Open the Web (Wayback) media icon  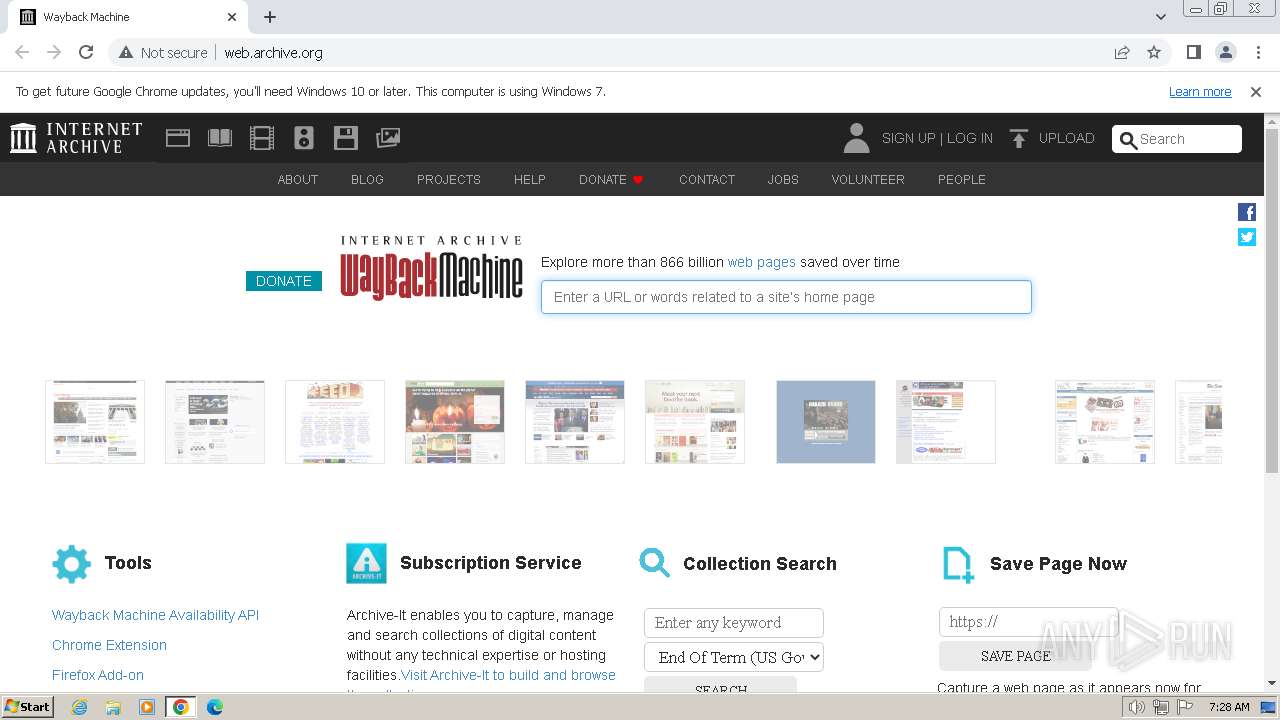(178, 138)
